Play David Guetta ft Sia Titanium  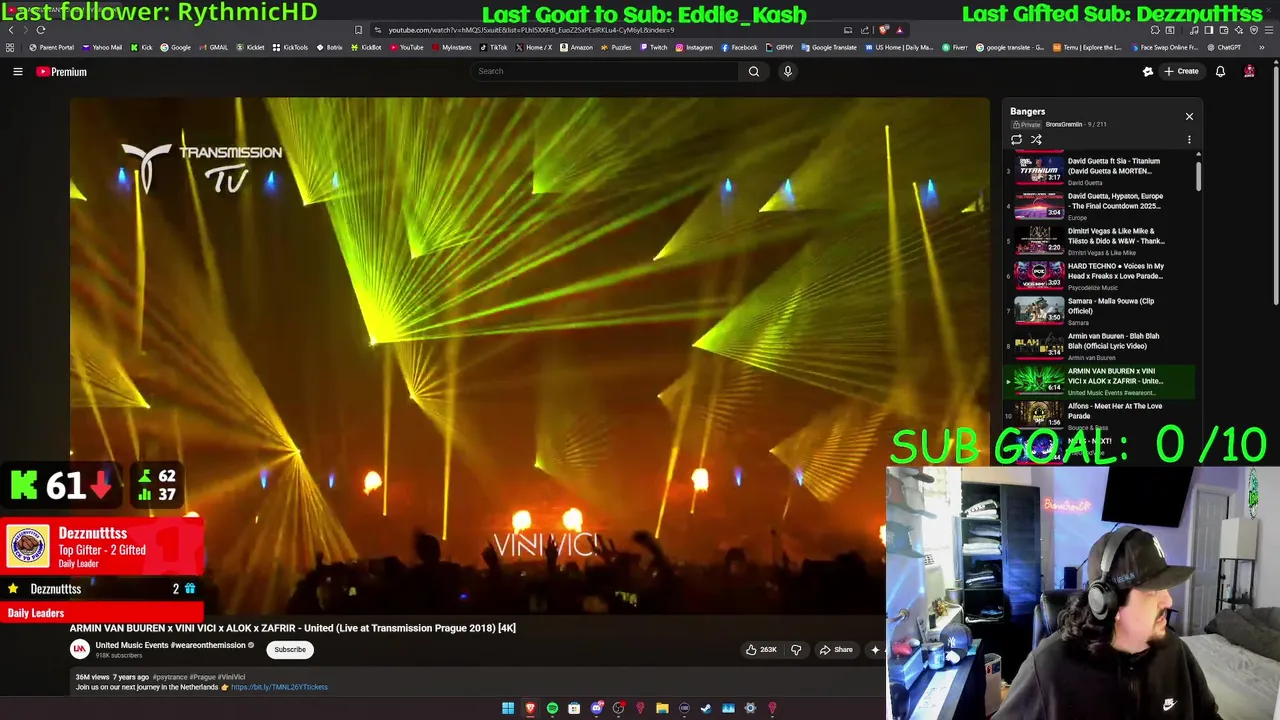[x=1100, y=171]
